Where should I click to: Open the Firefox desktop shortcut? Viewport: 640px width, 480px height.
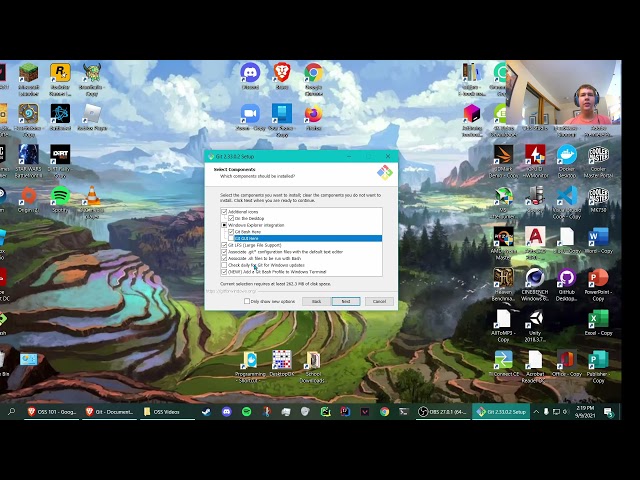313,117
